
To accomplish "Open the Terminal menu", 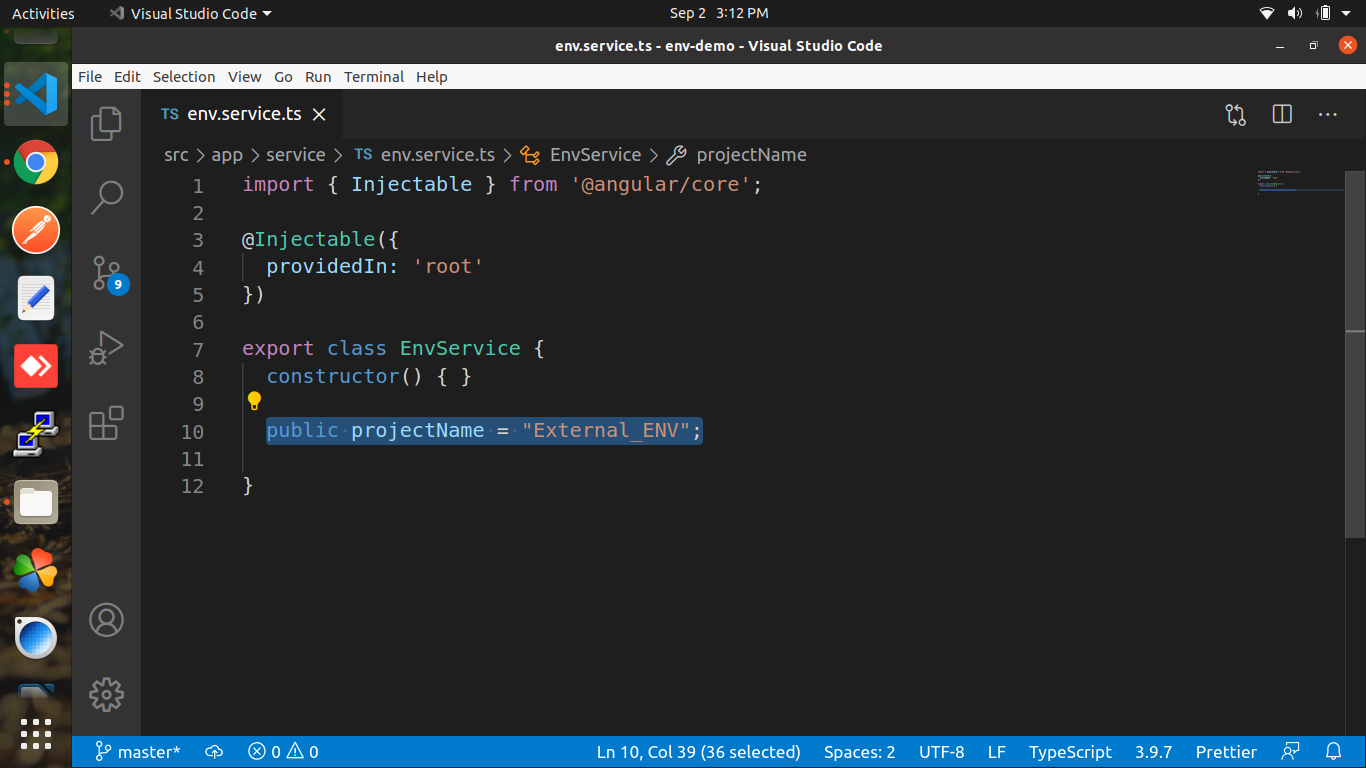I will pyautogui.click(x=374, y=76).
